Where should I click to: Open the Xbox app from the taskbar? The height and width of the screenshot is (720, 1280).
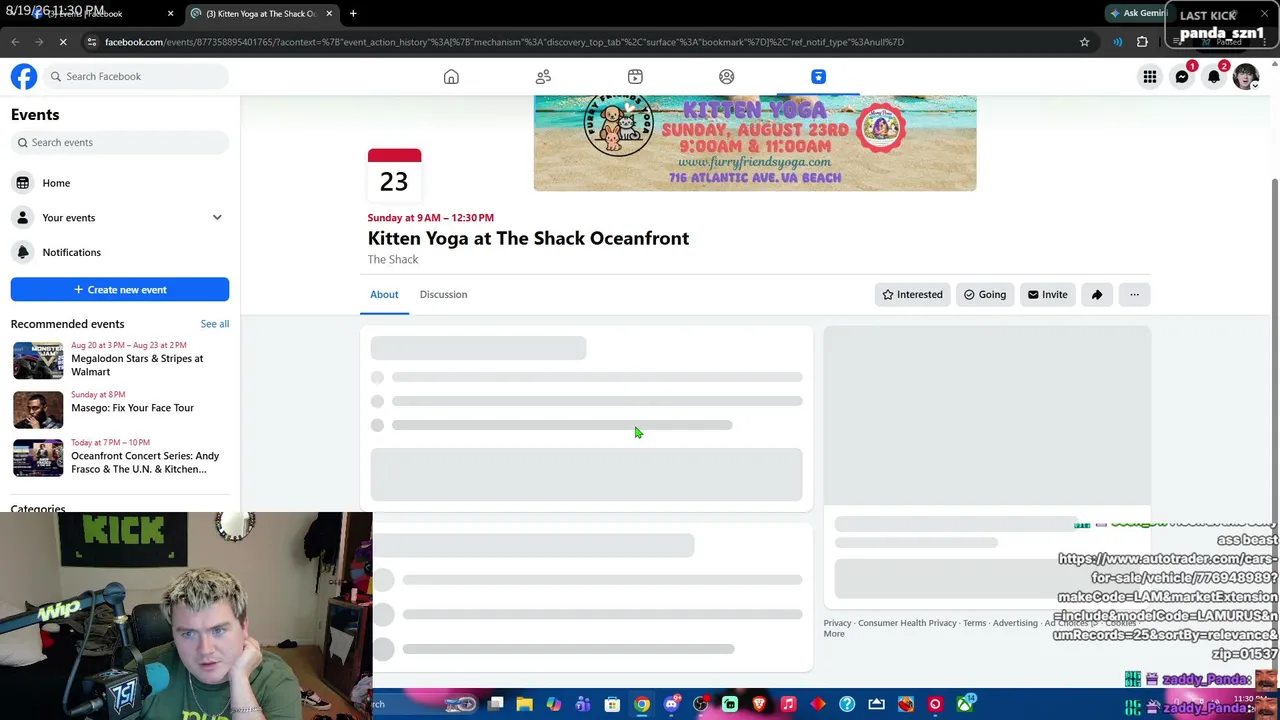click(x=964, y=704)
